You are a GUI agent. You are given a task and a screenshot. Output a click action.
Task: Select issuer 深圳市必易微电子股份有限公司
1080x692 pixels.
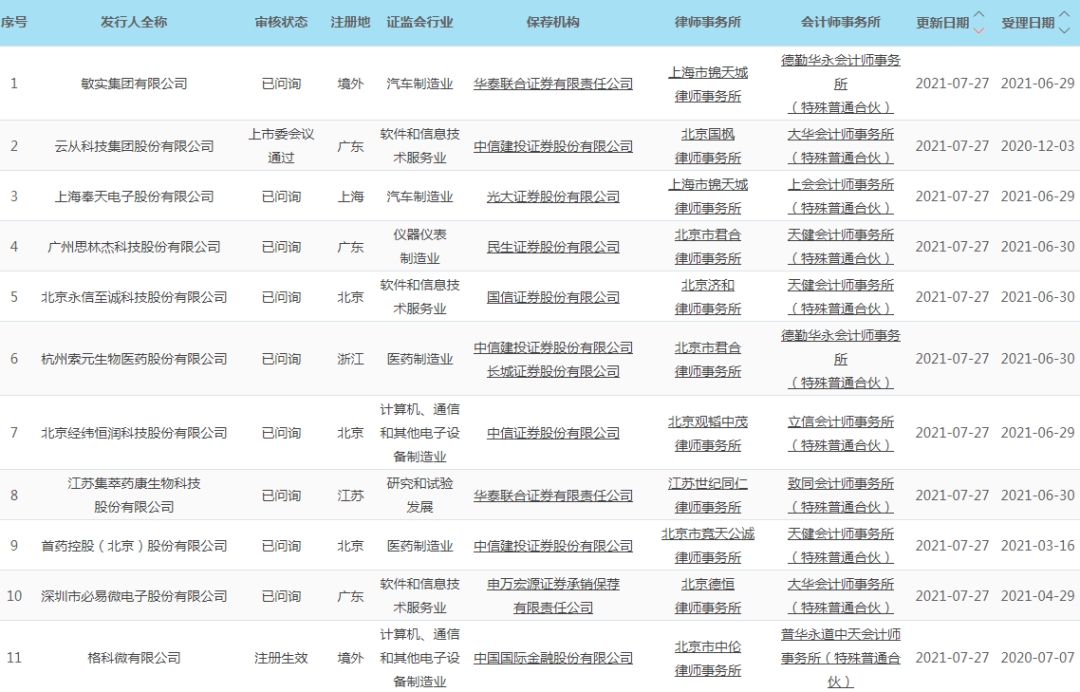(134, 596)
